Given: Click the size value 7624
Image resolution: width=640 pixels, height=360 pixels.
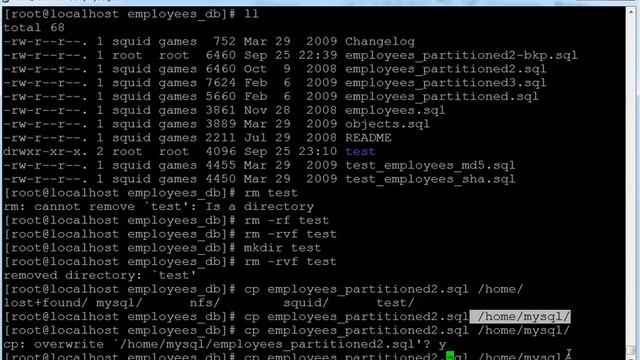Looking at the screenshot, I should pos(221,83).
